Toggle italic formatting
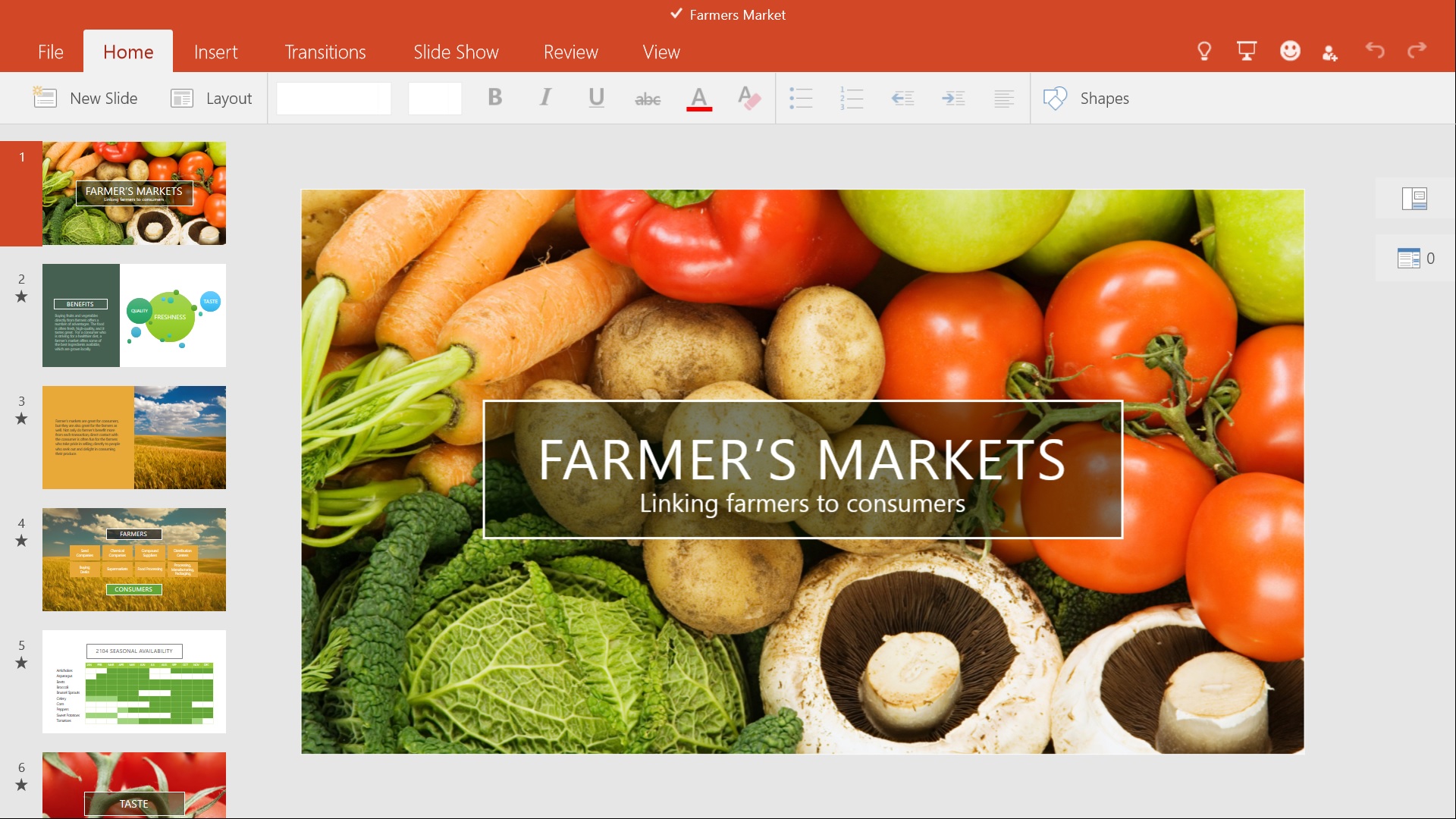 point(545,98)
